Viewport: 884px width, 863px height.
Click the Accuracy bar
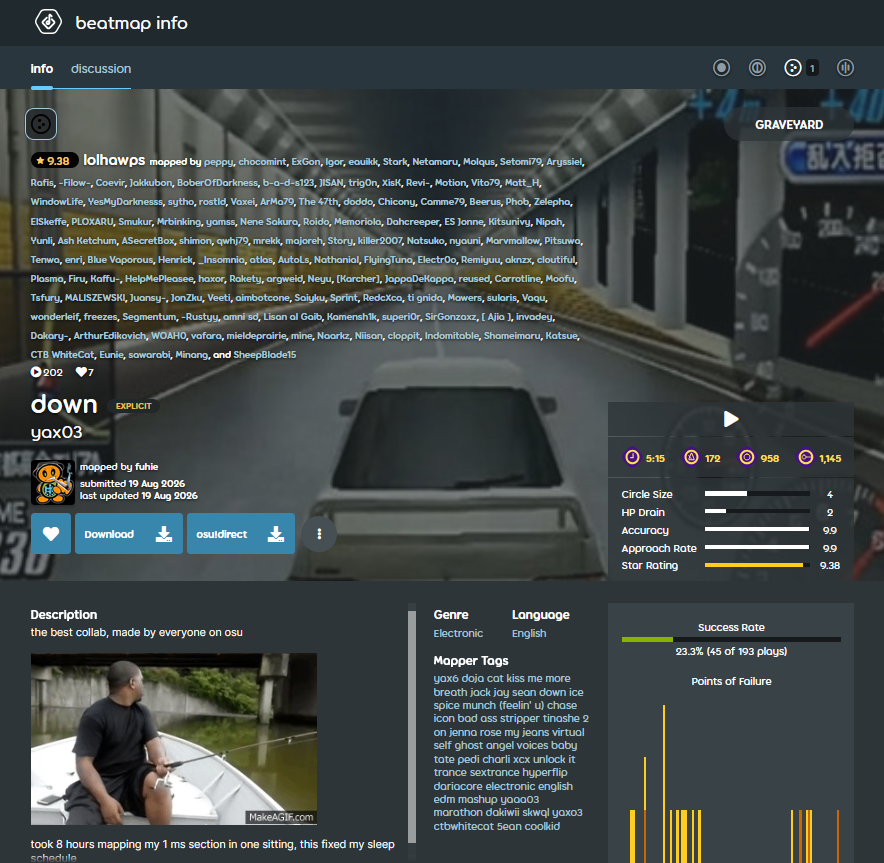757,529
